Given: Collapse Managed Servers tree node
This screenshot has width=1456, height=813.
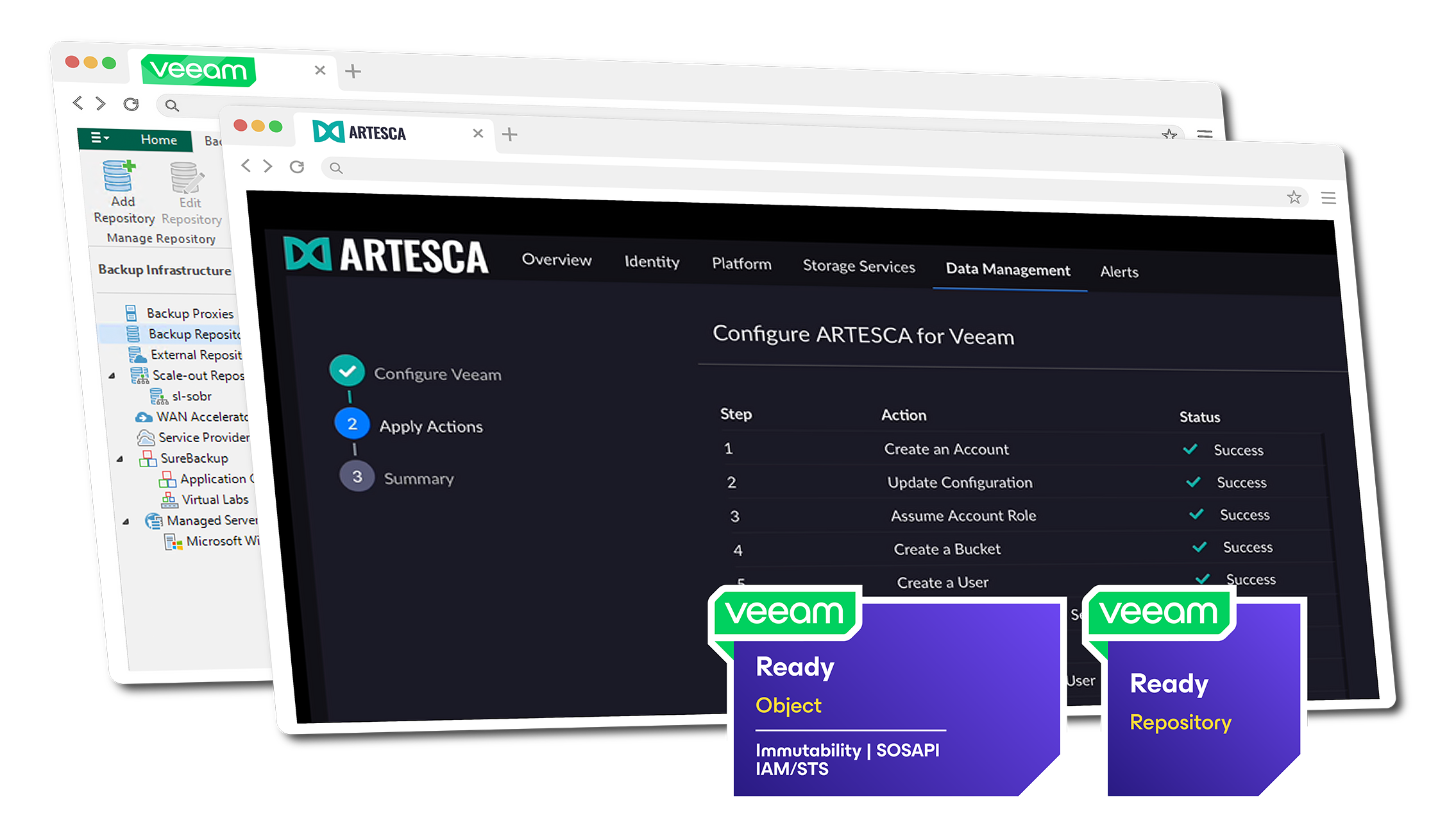Looking at the screenshot, I should pyautogui.click(x=126, y=522).
